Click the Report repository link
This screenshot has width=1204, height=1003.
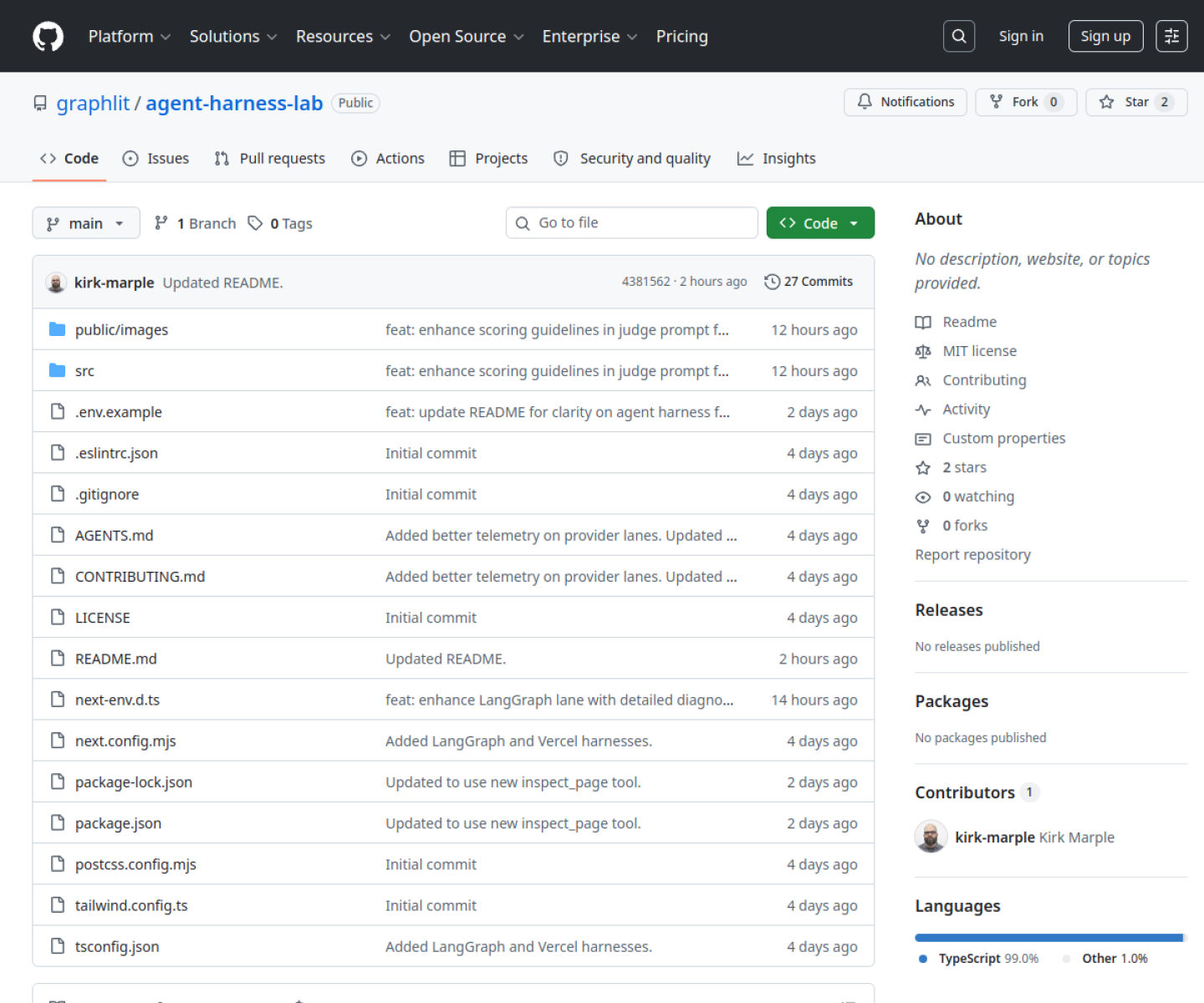click(x=972, y=554)
